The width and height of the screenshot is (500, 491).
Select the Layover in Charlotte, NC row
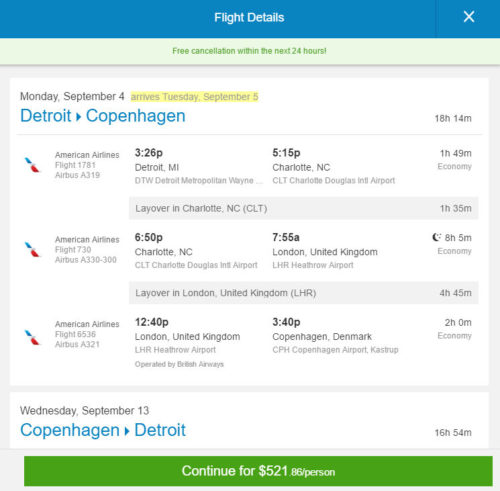303,208
